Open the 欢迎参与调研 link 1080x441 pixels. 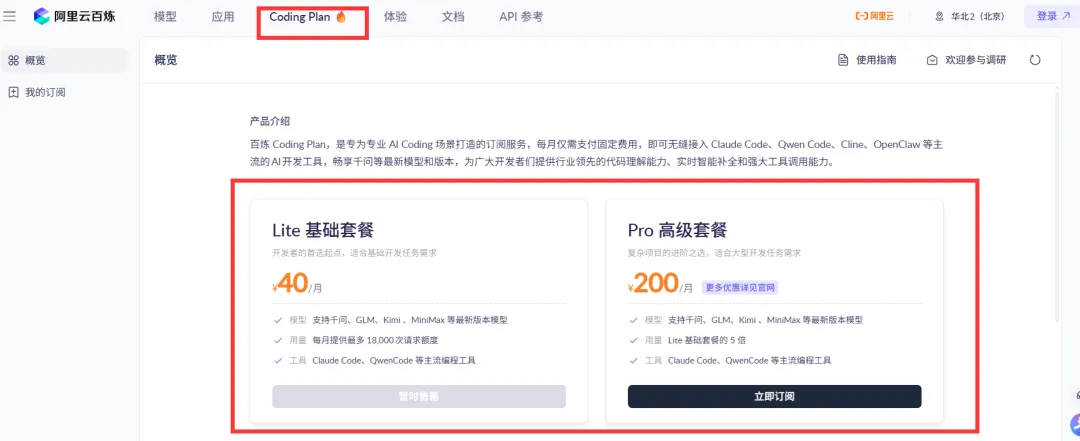click(966, 60)
